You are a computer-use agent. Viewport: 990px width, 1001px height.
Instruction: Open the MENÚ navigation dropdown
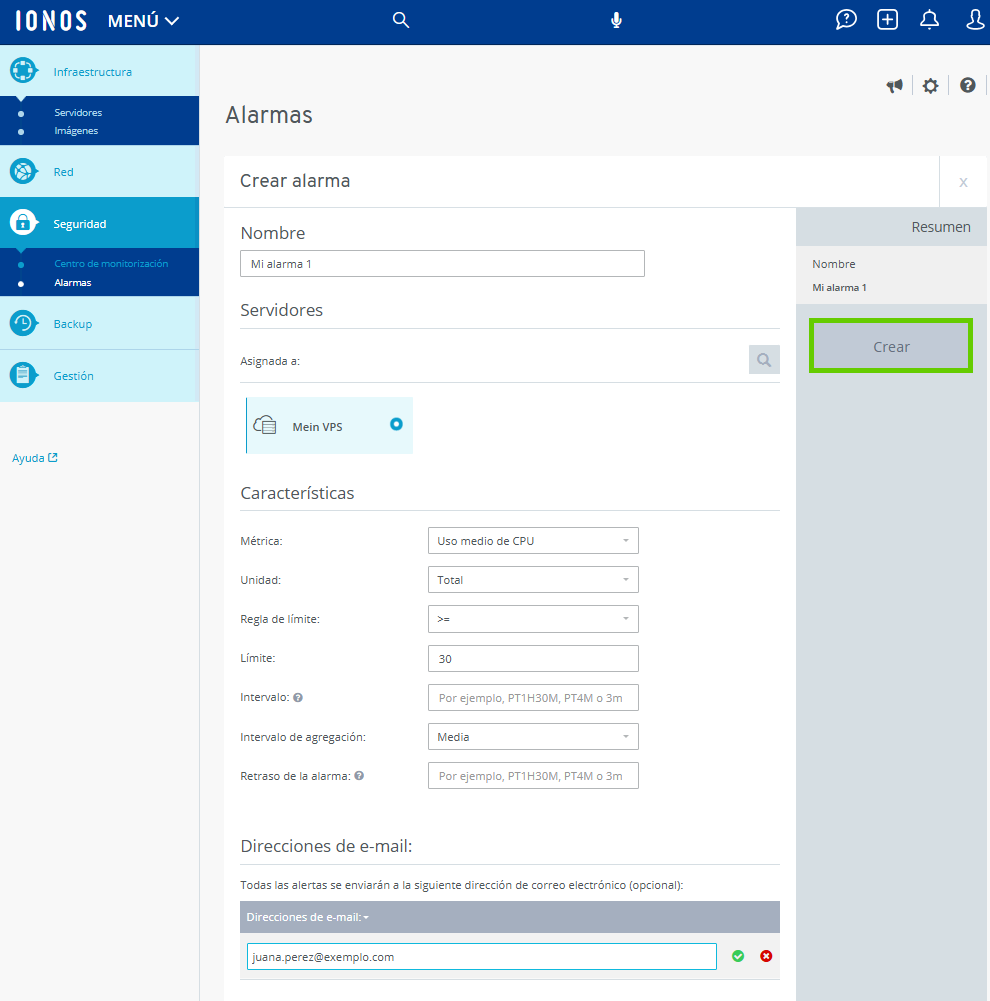click(x=142, y=20)
